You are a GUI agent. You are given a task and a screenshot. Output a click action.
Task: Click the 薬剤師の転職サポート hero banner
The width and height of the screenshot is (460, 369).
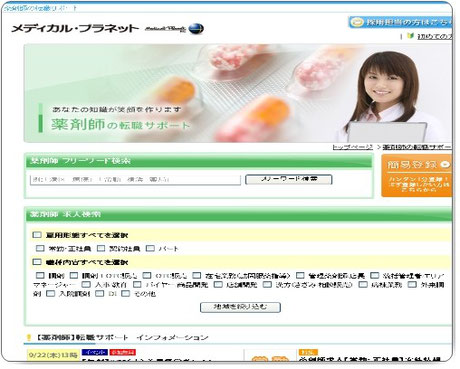pyautogui.click(x=238, y=93)
